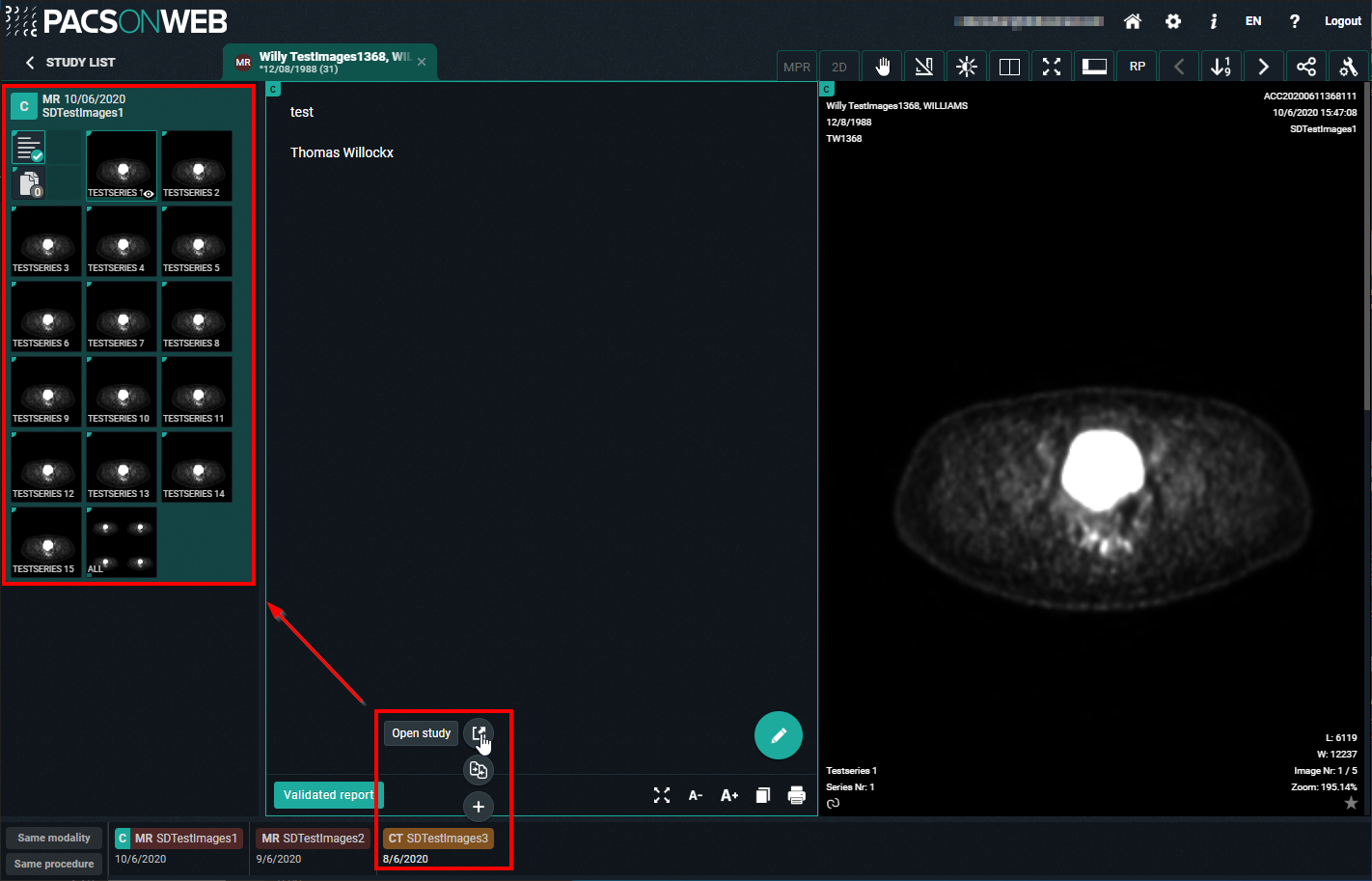Click the Logout link

tap(1342, 21)
